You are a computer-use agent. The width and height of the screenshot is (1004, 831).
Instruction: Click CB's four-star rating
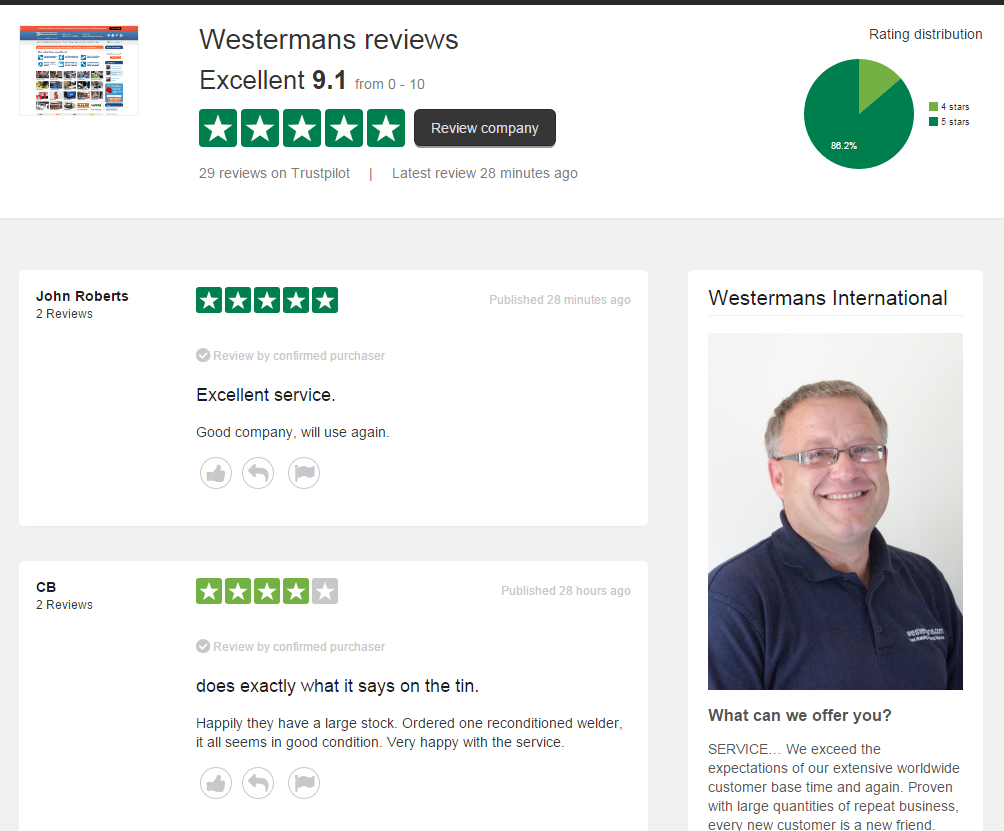pyautogui.click(x=267, y=591)
